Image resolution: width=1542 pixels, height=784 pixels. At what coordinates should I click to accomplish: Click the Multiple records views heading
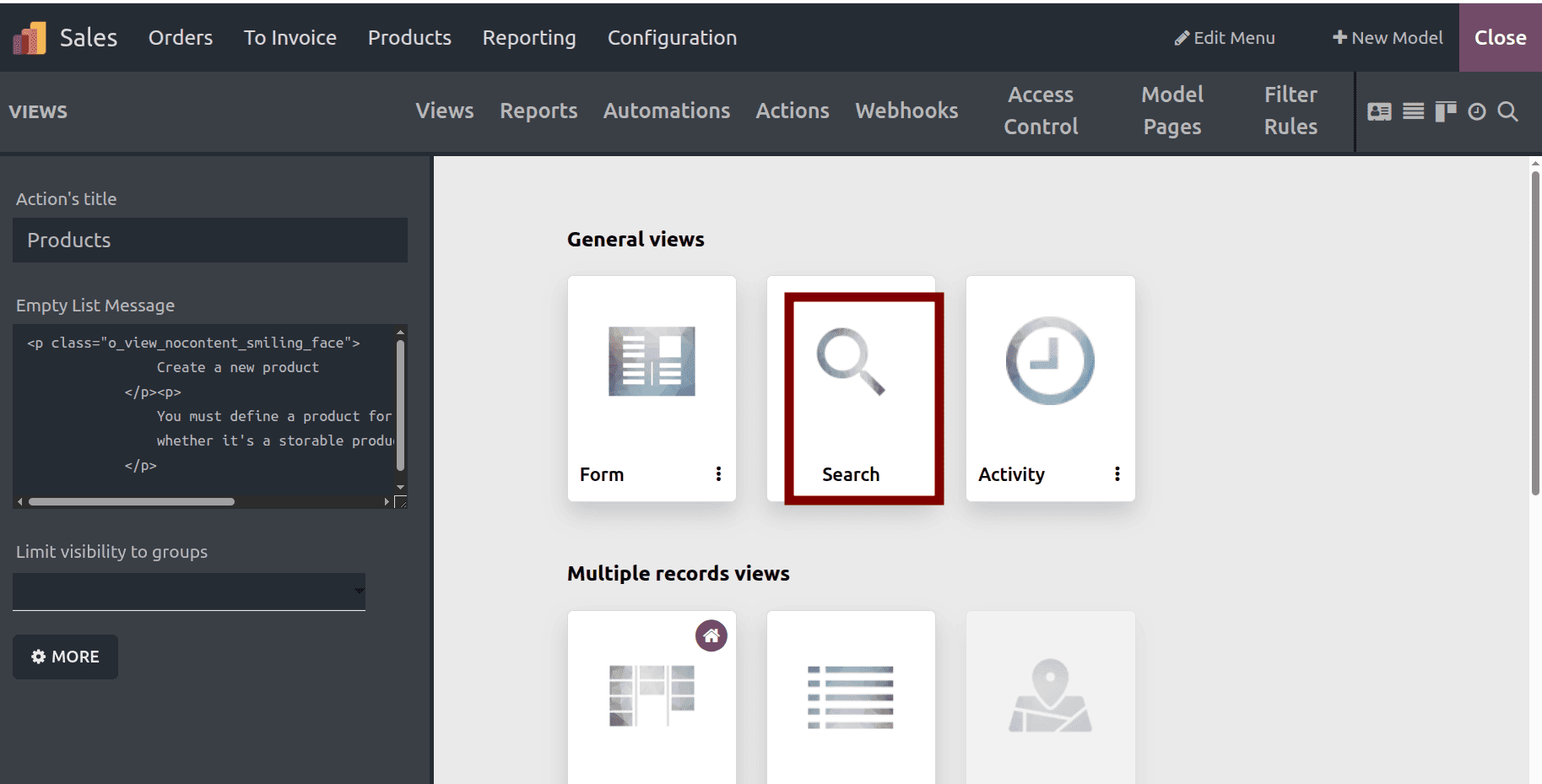[679, 574]
